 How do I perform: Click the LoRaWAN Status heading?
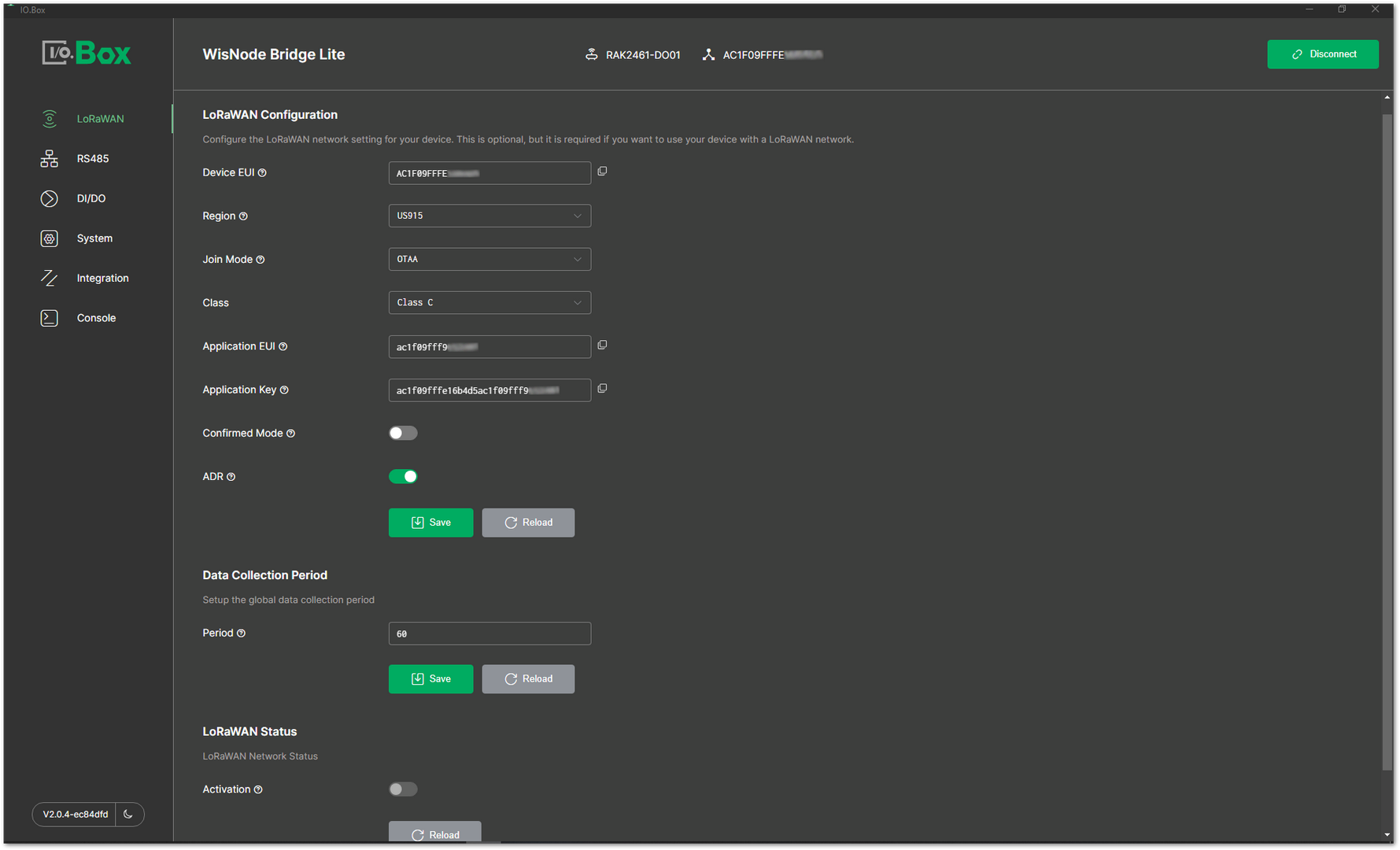coord(249,732)
